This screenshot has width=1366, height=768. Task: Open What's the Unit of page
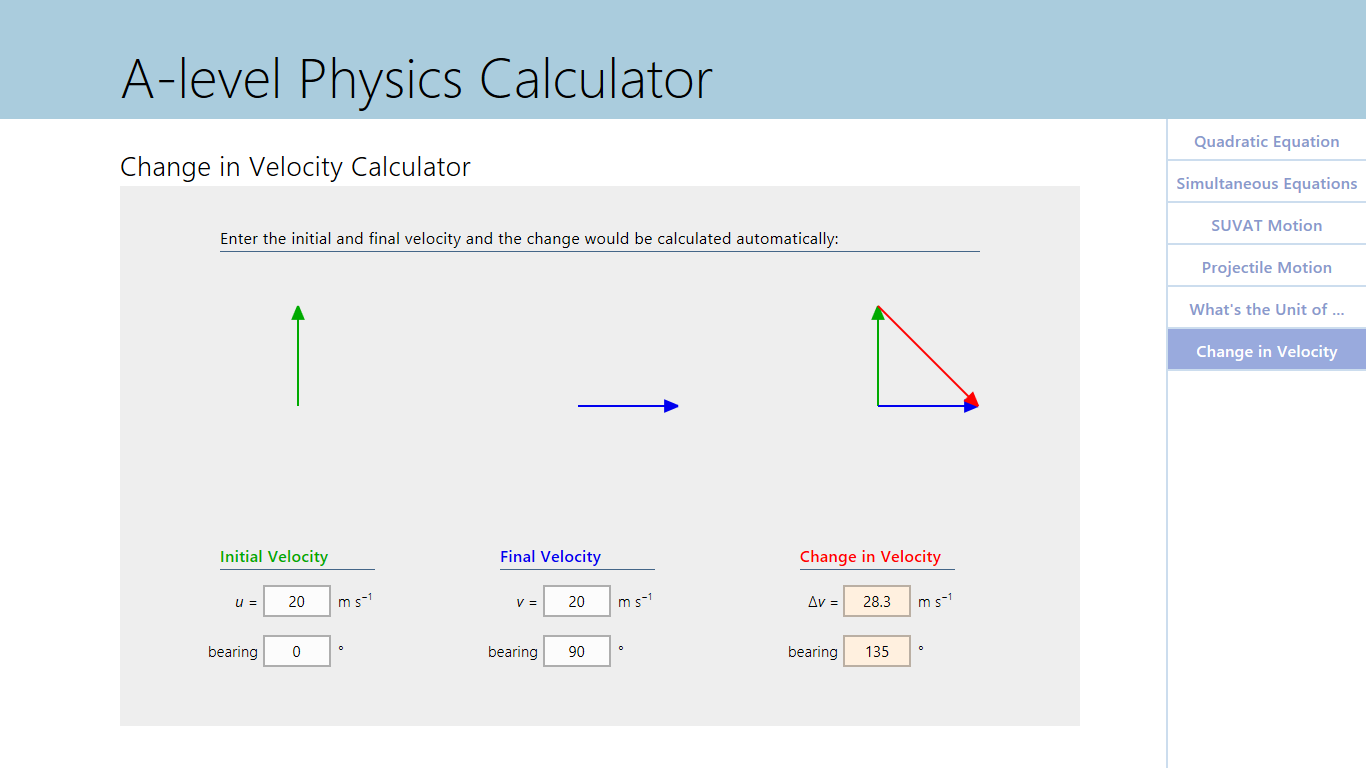tap(1266, 309)
